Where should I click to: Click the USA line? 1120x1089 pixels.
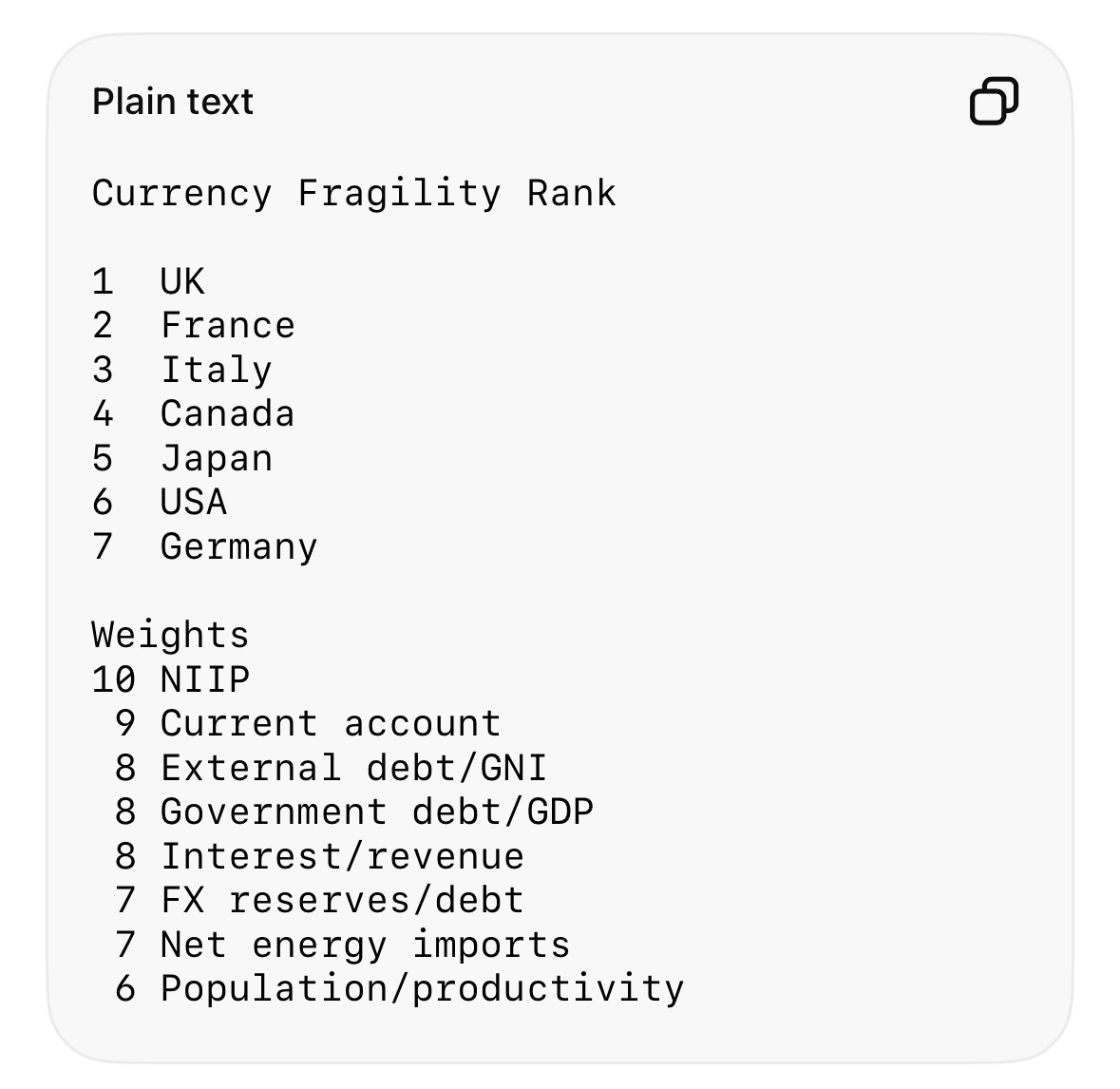pos(160,502)
